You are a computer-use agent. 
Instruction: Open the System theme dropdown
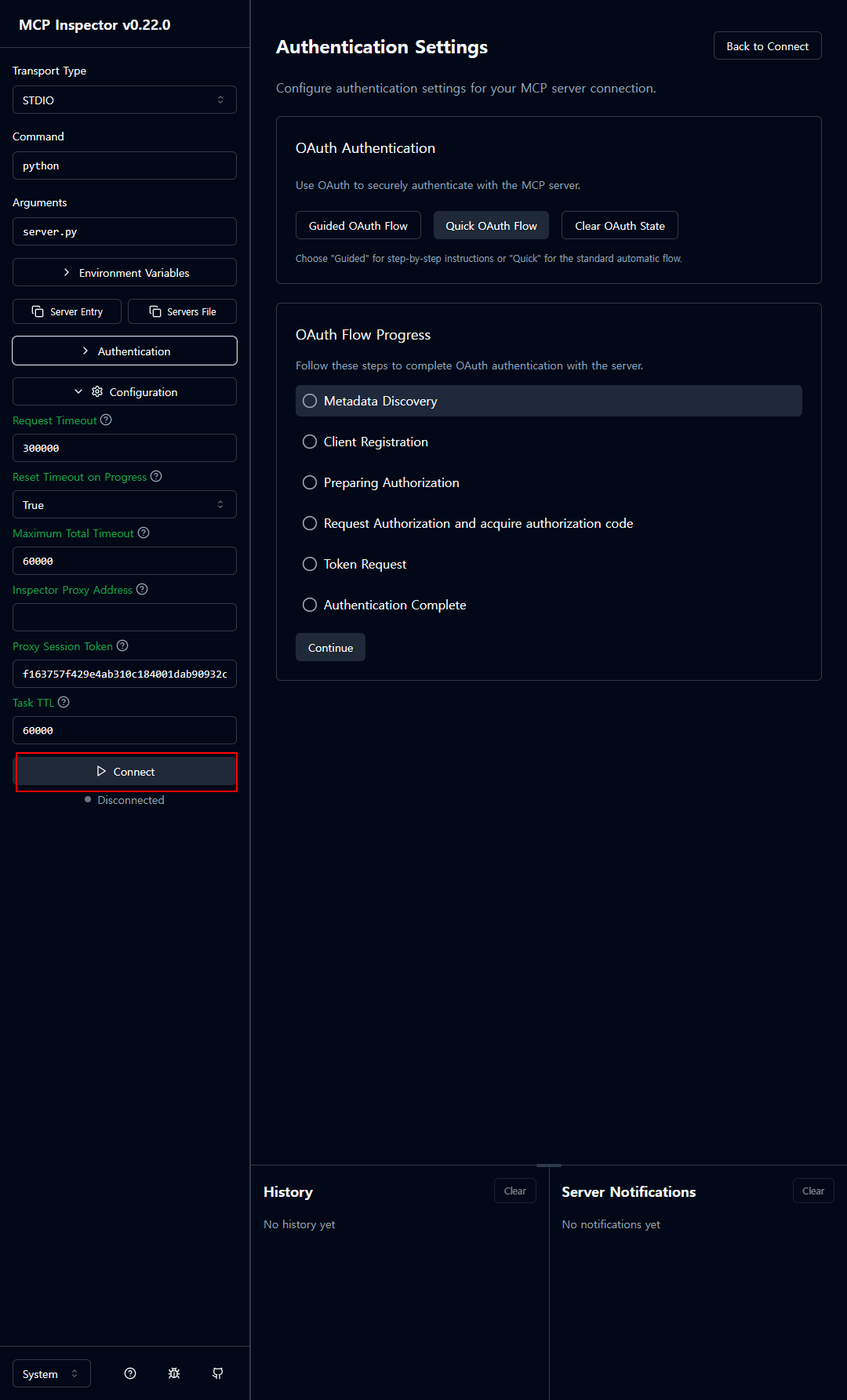tap(52, 1373)
